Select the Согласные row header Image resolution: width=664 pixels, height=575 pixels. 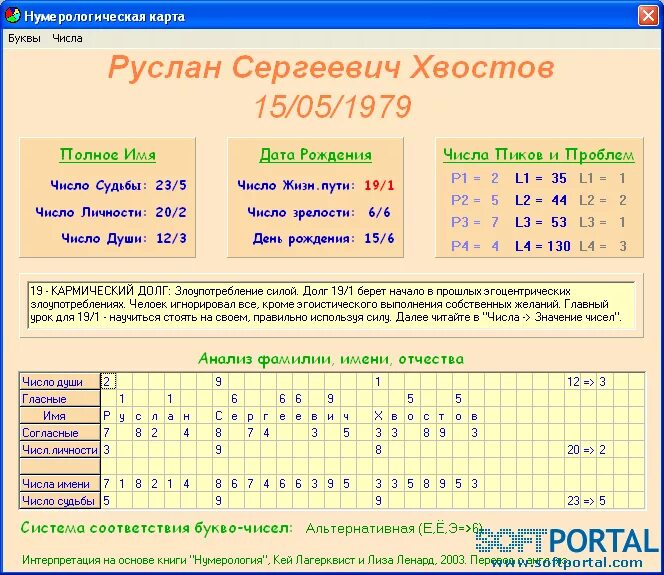(59, 432)
